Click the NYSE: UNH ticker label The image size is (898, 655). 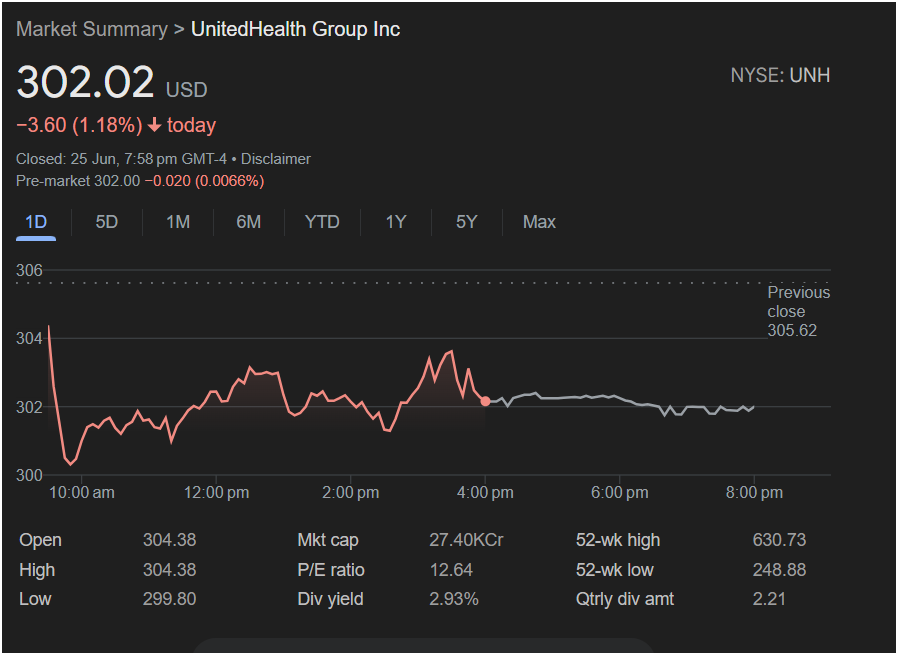click(780, 76)
